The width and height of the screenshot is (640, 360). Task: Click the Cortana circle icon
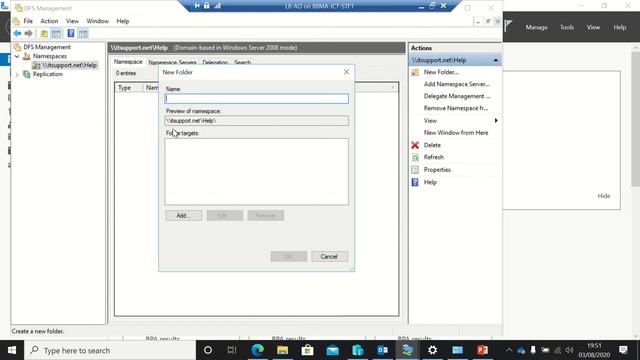coord(208,350)
